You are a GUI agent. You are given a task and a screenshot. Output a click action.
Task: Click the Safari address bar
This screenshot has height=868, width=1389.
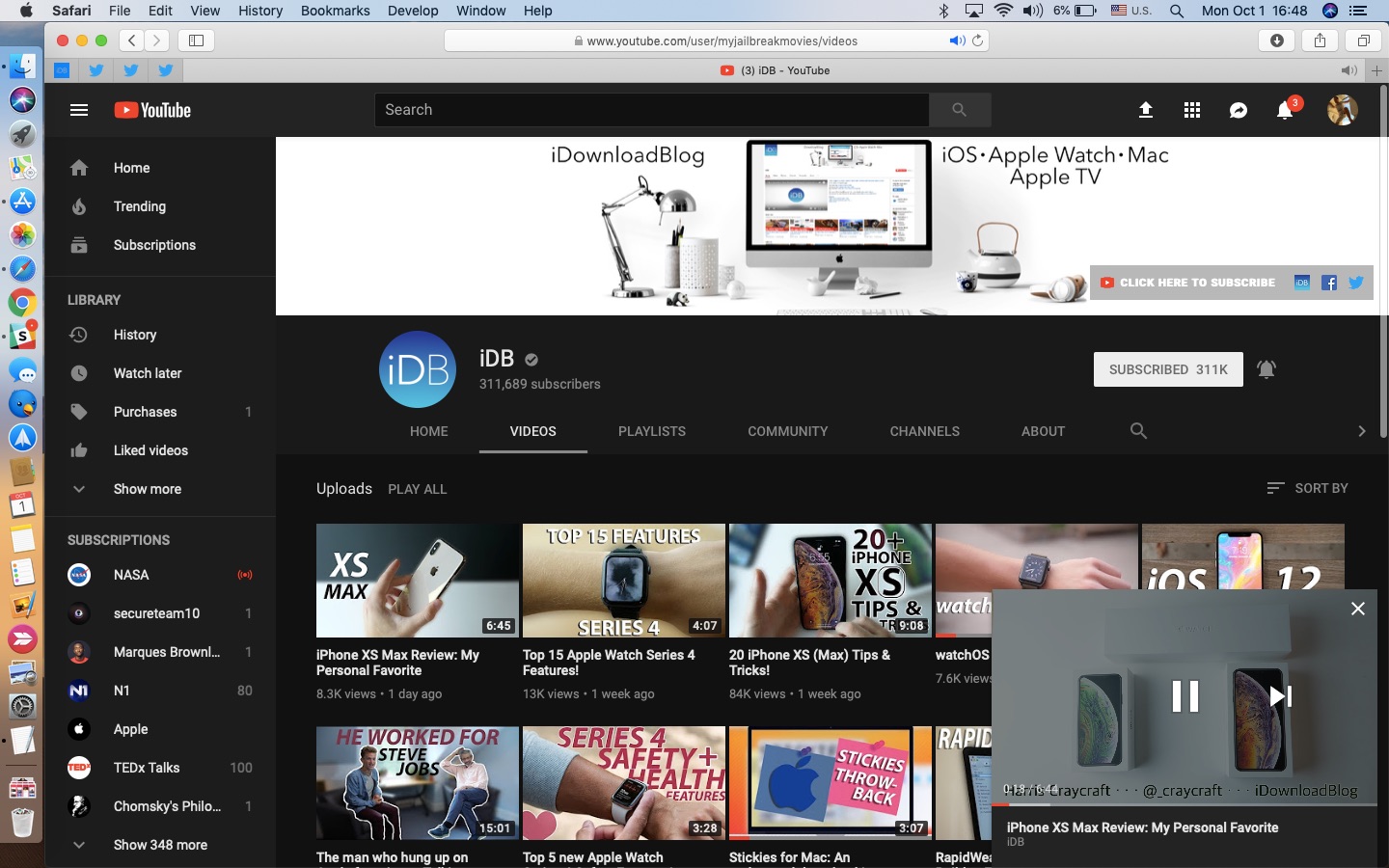(x=716, y=41)
